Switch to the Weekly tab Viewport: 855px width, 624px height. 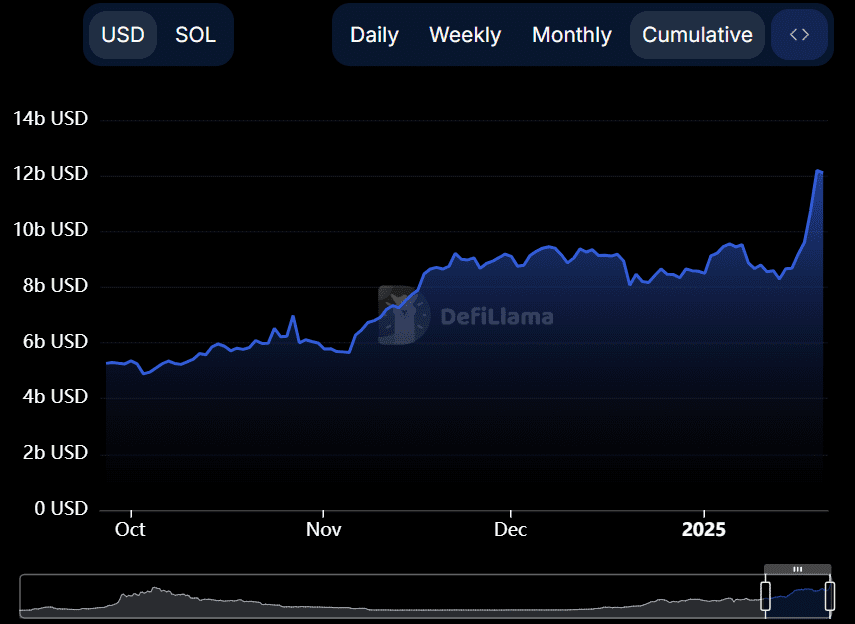(465, 34)
